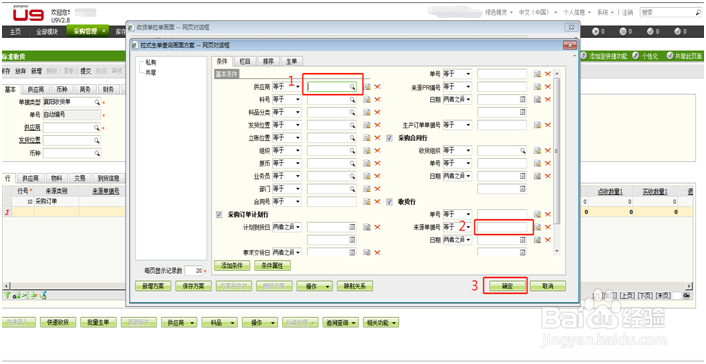Open the lookup magnifier in 业务员 field

(x=353, y=176)
